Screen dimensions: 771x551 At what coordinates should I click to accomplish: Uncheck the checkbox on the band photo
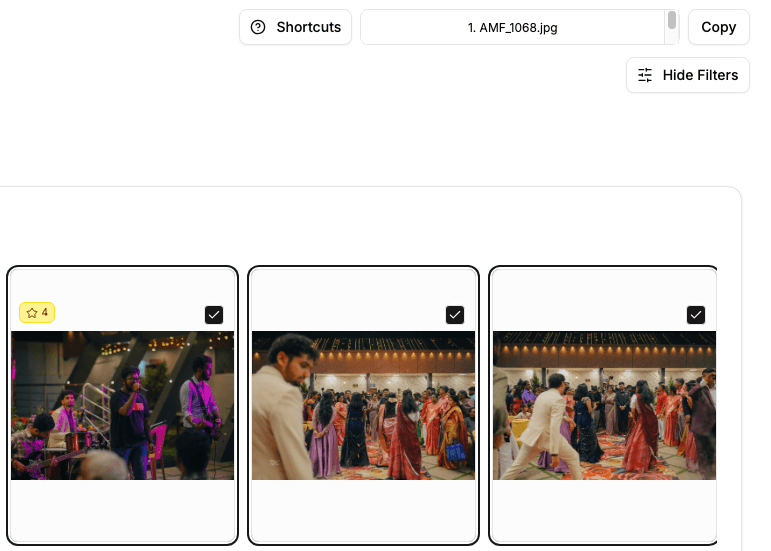214,315
